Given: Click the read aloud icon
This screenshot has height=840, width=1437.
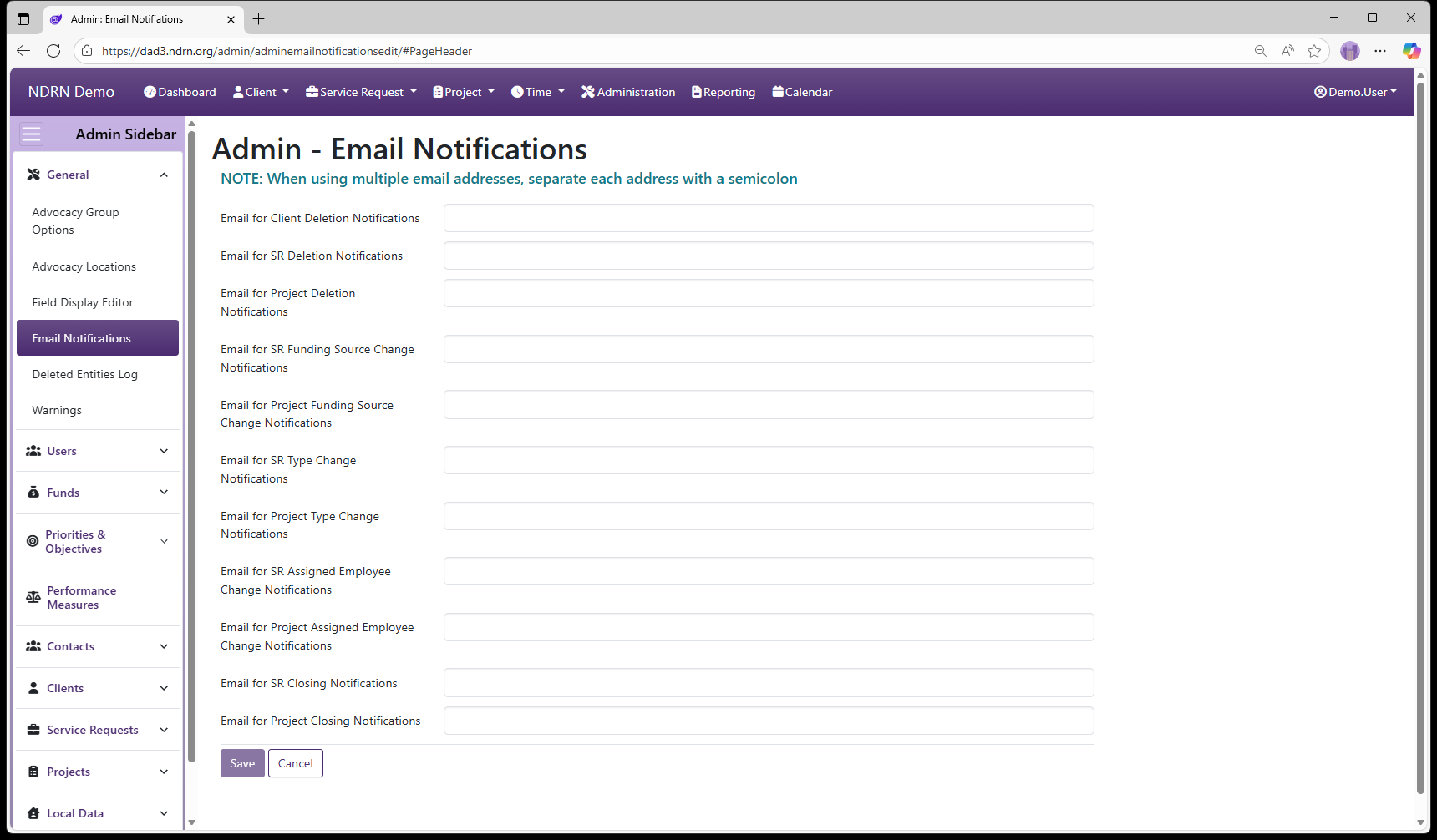Looking at the screenshot, I should point(1287,51).
